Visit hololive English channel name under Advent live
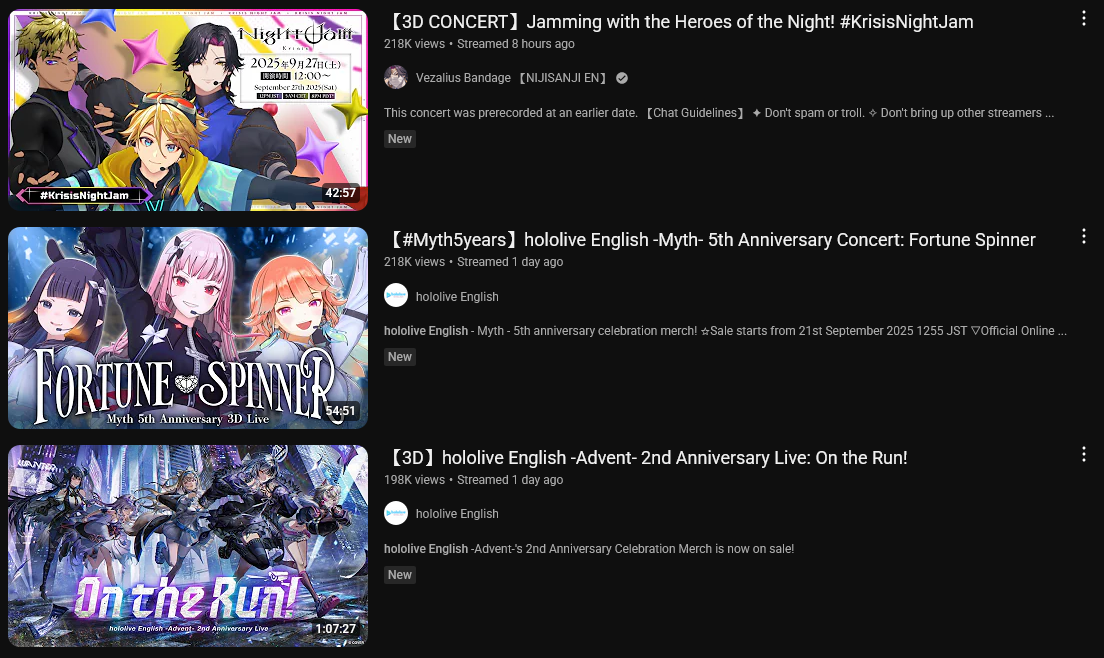Viewport: 1104px width, 658px height. 457,514
